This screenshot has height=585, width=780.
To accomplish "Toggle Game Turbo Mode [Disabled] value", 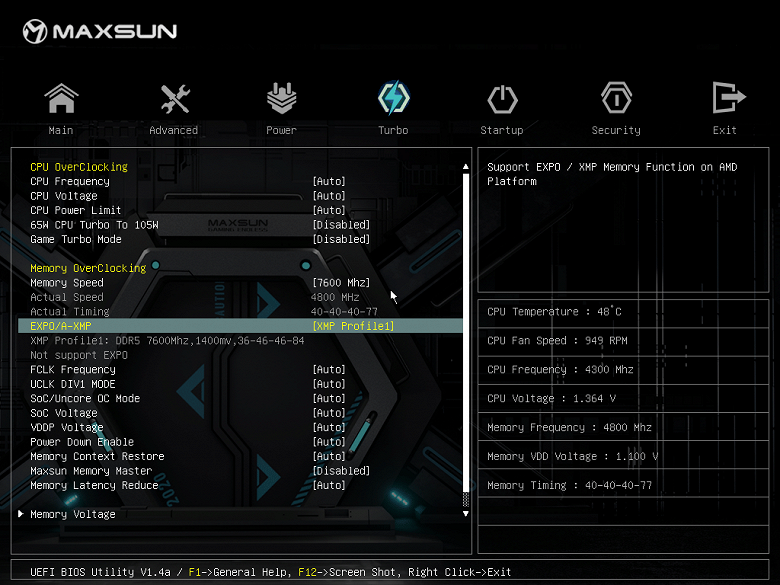I will [341, 239].
